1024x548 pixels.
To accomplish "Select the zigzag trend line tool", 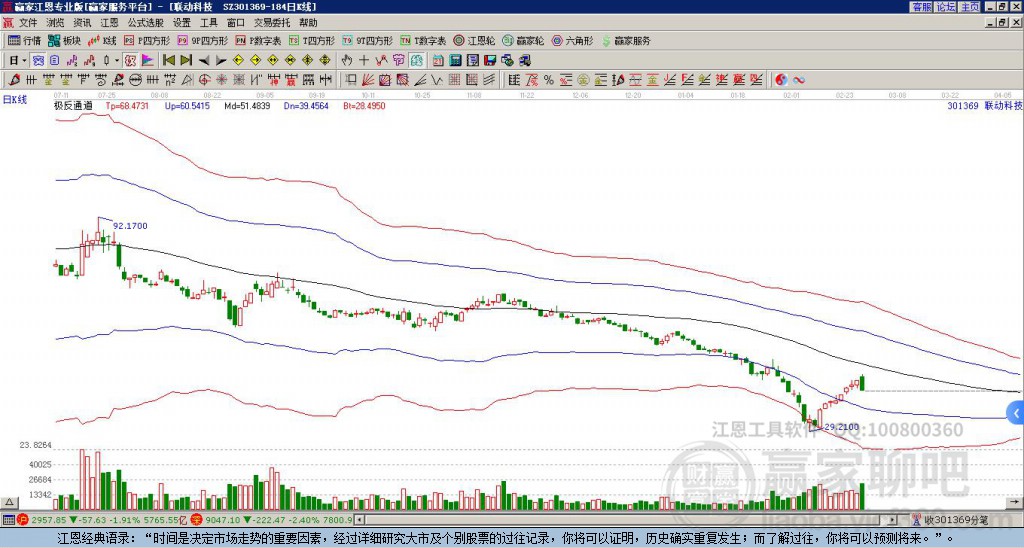I will pos(437,80).
